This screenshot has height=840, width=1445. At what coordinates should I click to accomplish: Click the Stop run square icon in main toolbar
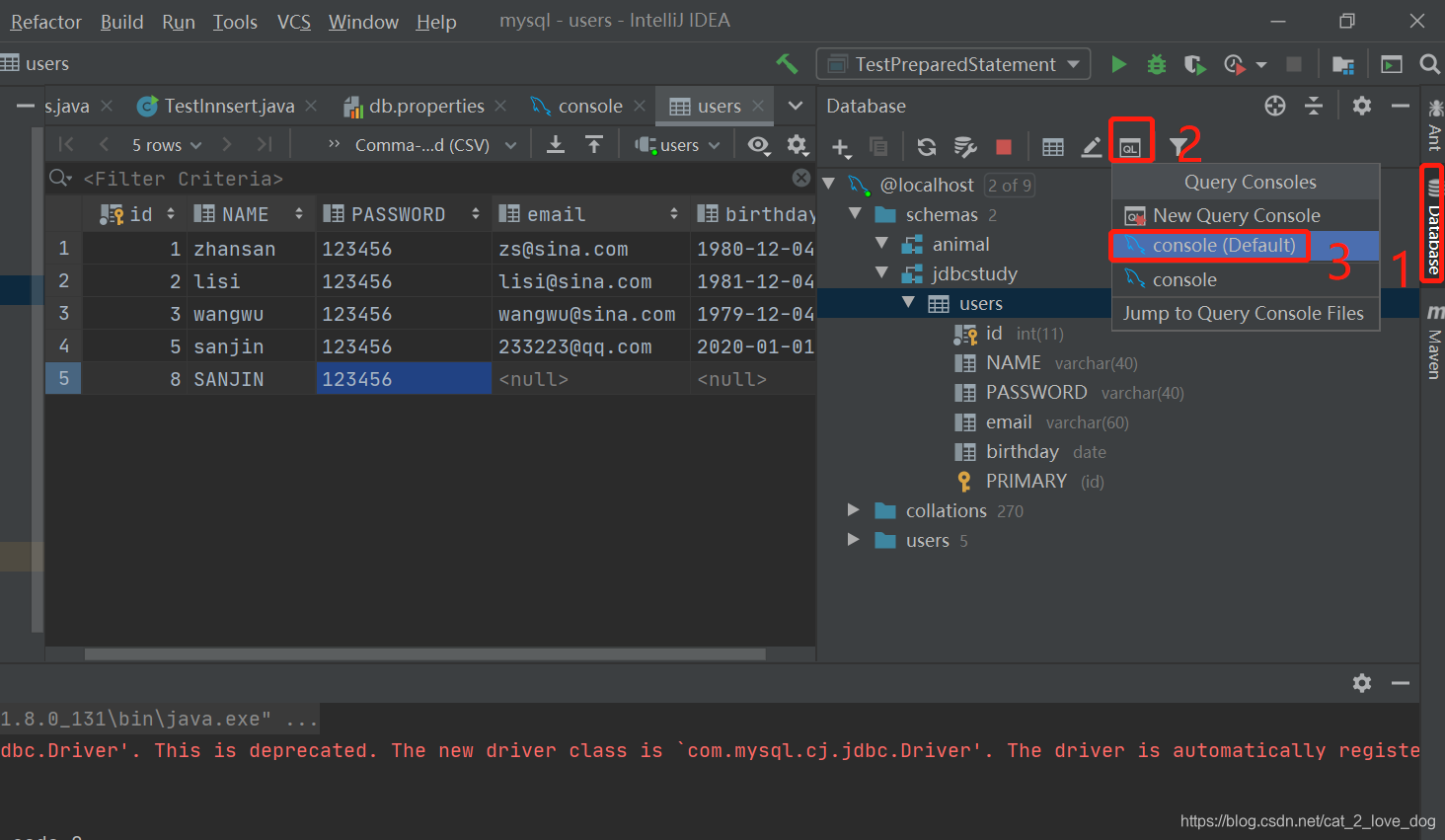(x=1294, y=64)
